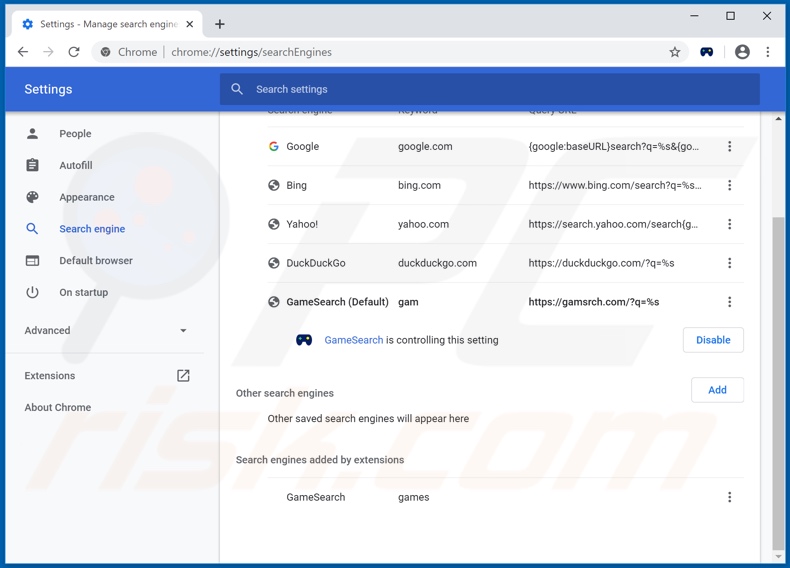Expand the Advanced settings section
Screen dimensions: 790x568
(x=106, y=330)
